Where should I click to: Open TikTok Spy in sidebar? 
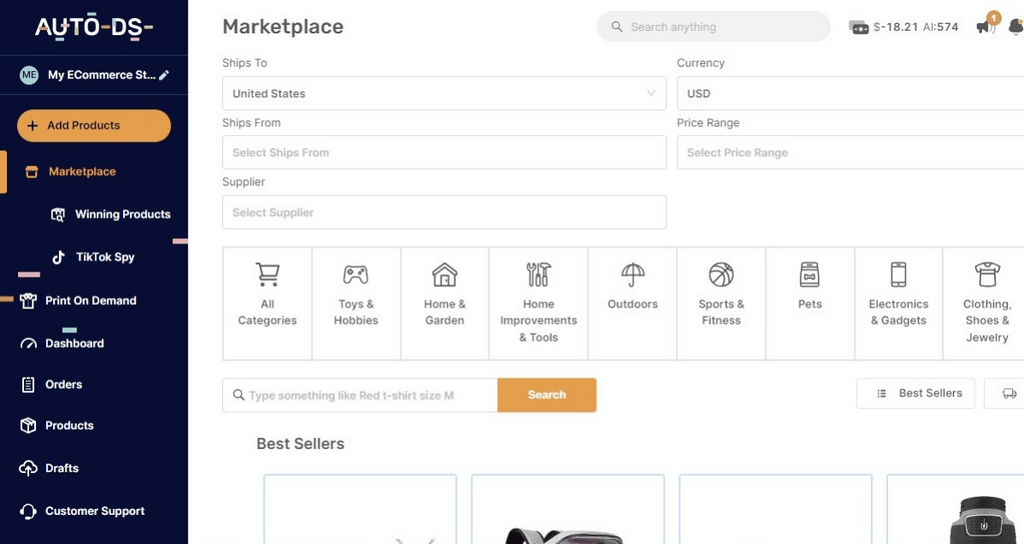point(105,257)
